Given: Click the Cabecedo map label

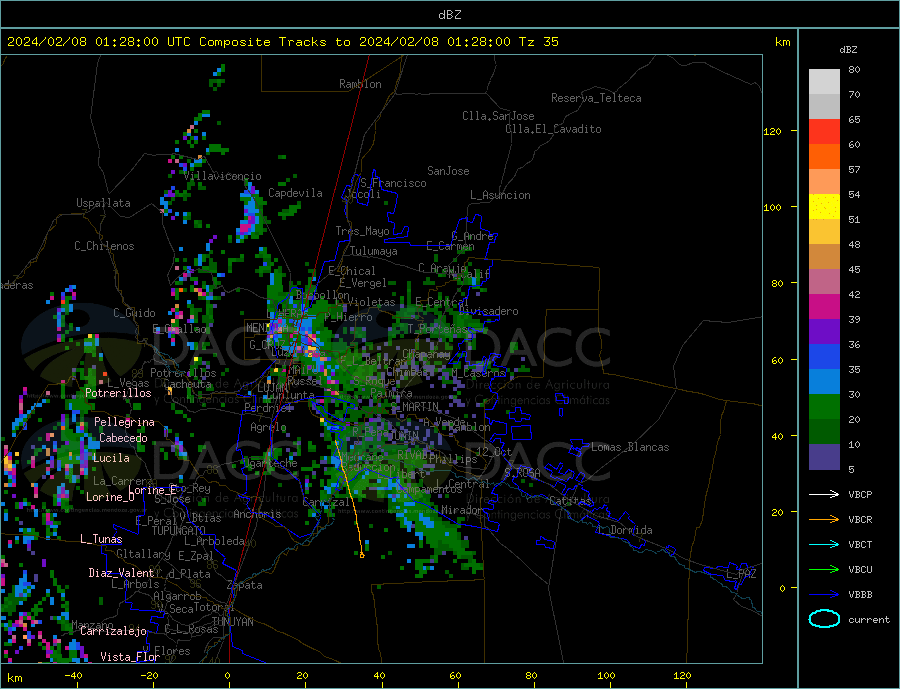Looking at the screenshot, I should [123, 438].
